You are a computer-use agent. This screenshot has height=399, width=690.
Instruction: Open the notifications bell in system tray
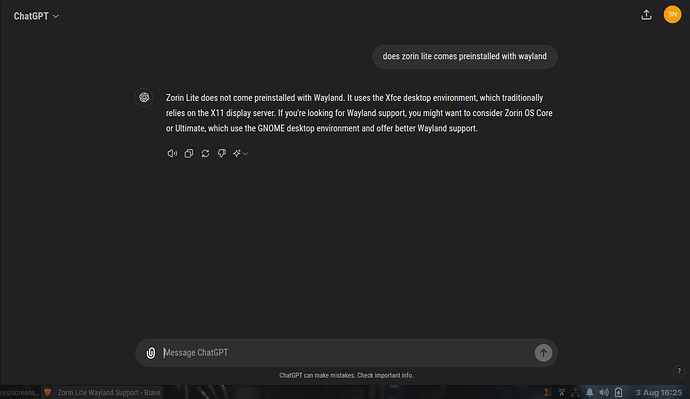click(x=589, y=392)
